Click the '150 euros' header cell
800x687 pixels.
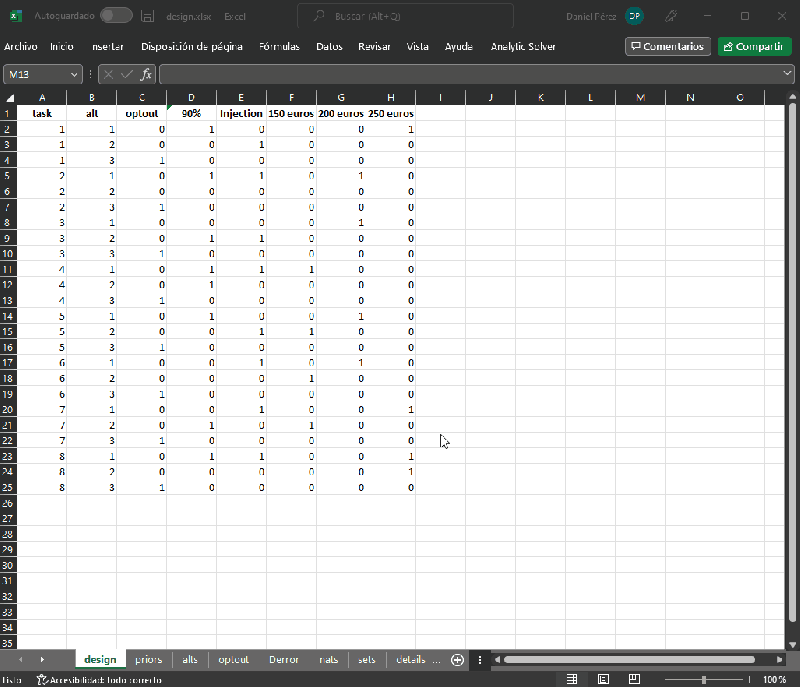pyautogui.click(x=291, y=113)
